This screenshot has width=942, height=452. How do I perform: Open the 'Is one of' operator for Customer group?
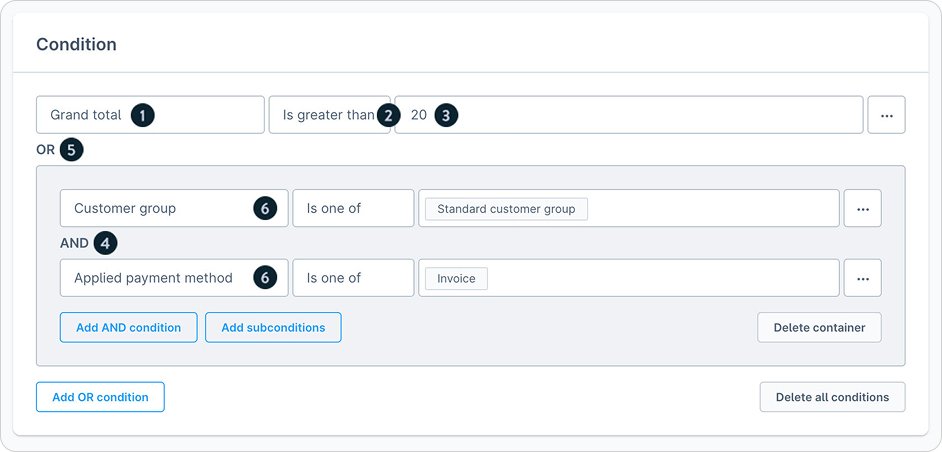coord(352,209)
